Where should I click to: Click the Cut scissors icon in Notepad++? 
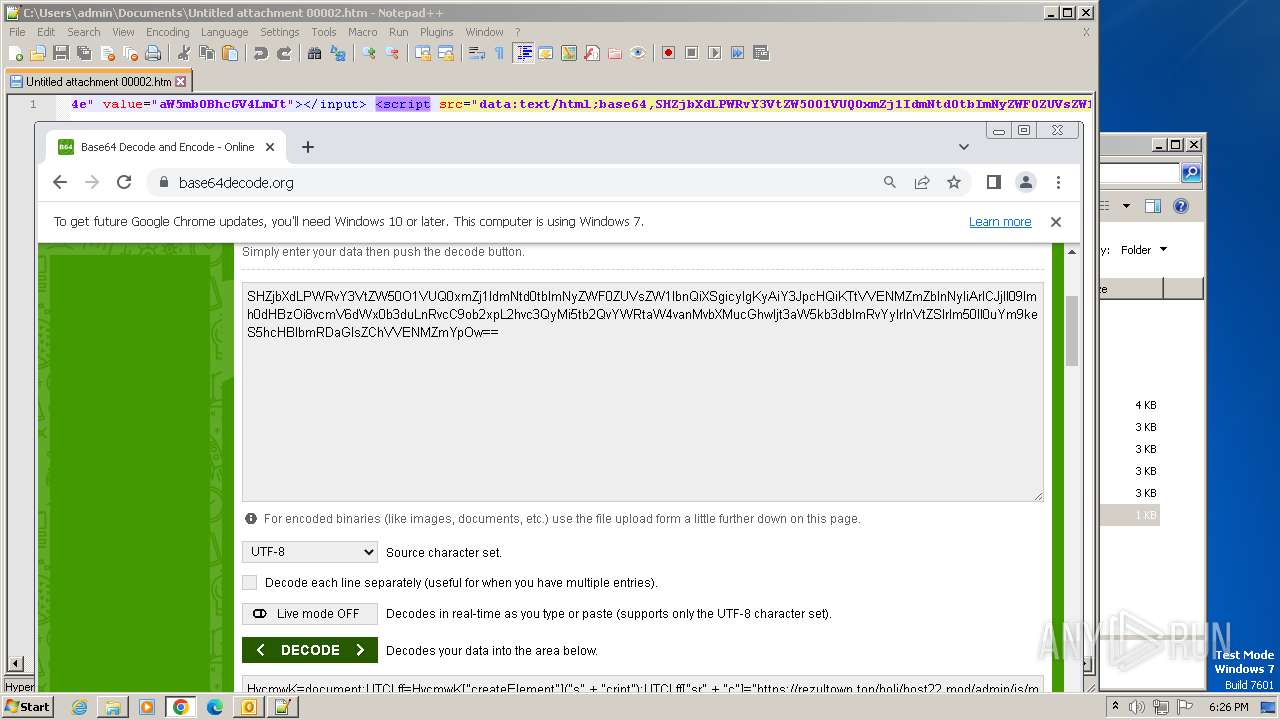click(x=183, y=53)
